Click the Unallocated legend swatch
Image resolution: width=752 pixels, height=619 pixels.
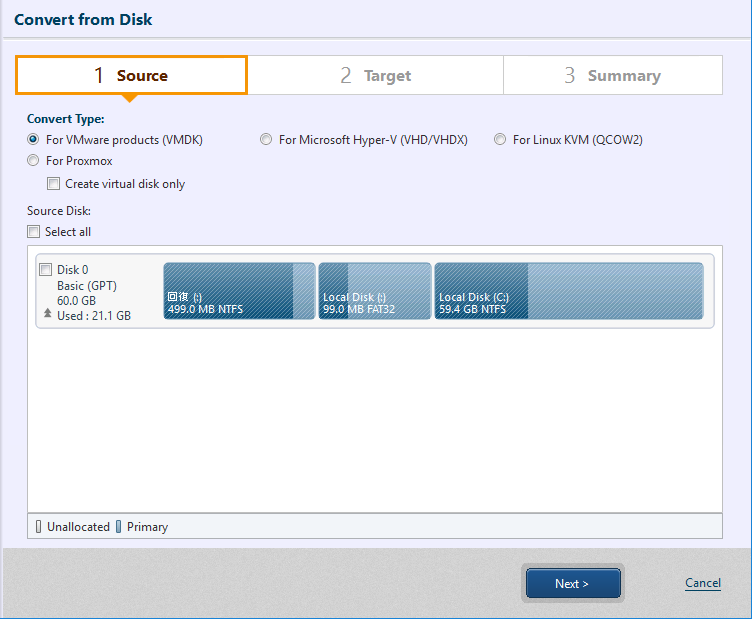pyautogui.click(x=38, y=526)
